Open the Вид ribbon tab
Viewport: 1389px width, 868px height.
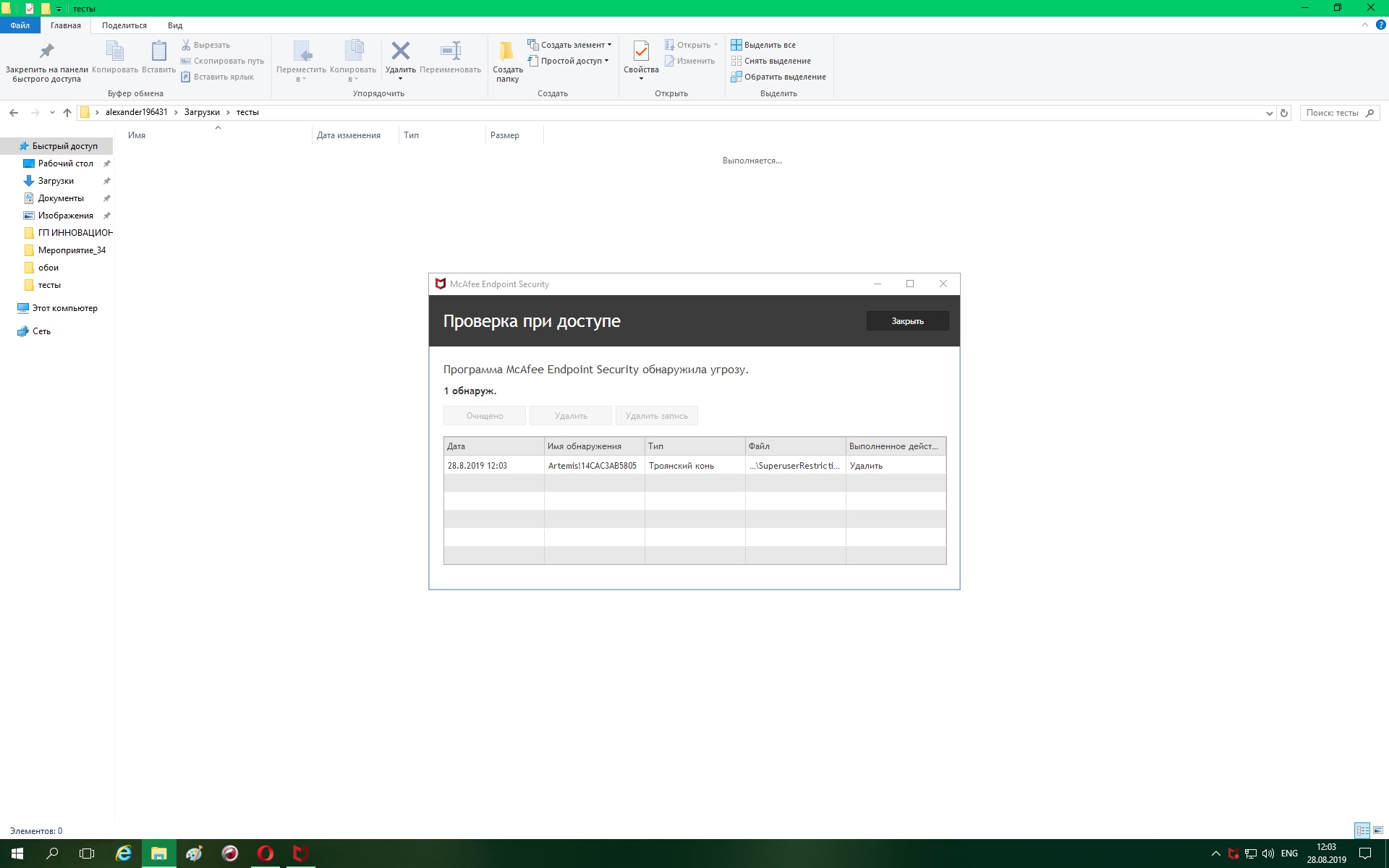(175, 25)
